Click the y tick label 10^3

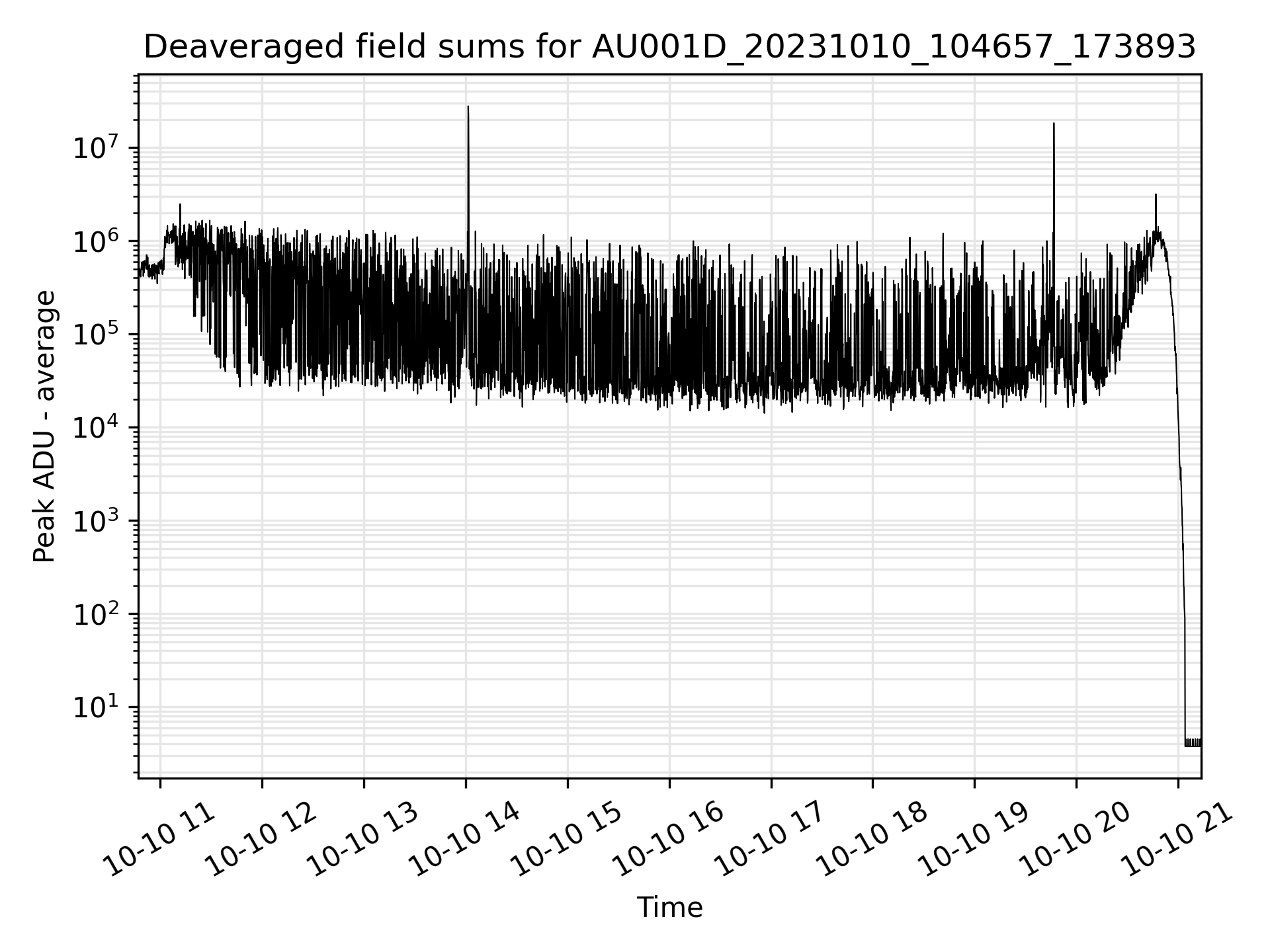tap(97, 520)
